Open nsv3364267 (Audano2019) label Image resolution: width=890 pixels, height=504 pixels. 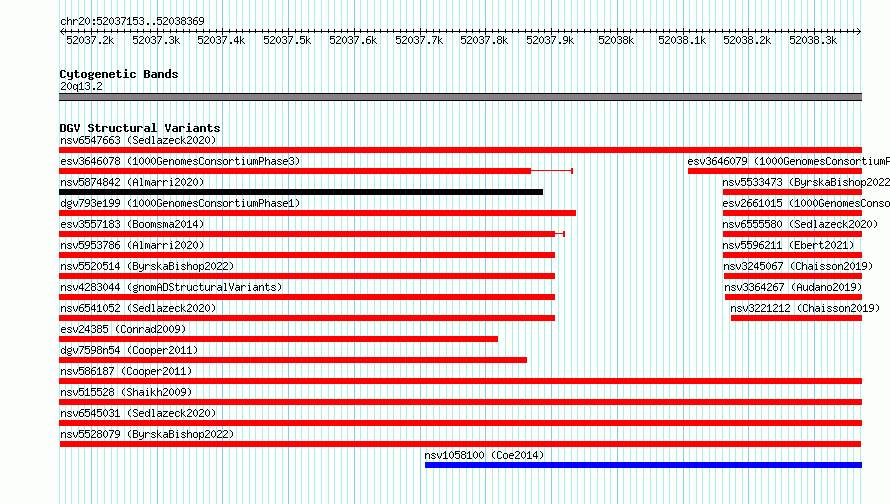pos(794,287)
